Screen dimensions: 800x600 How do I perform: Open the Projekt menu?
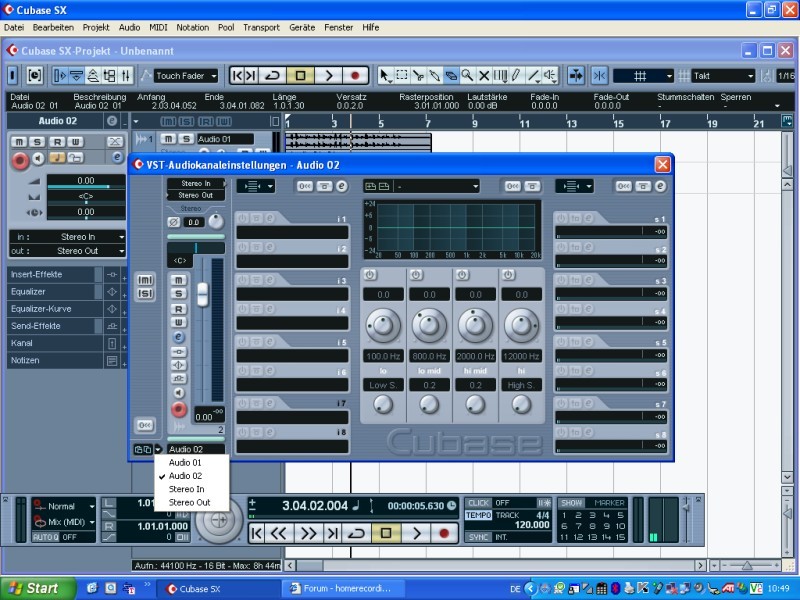(96, 28)
